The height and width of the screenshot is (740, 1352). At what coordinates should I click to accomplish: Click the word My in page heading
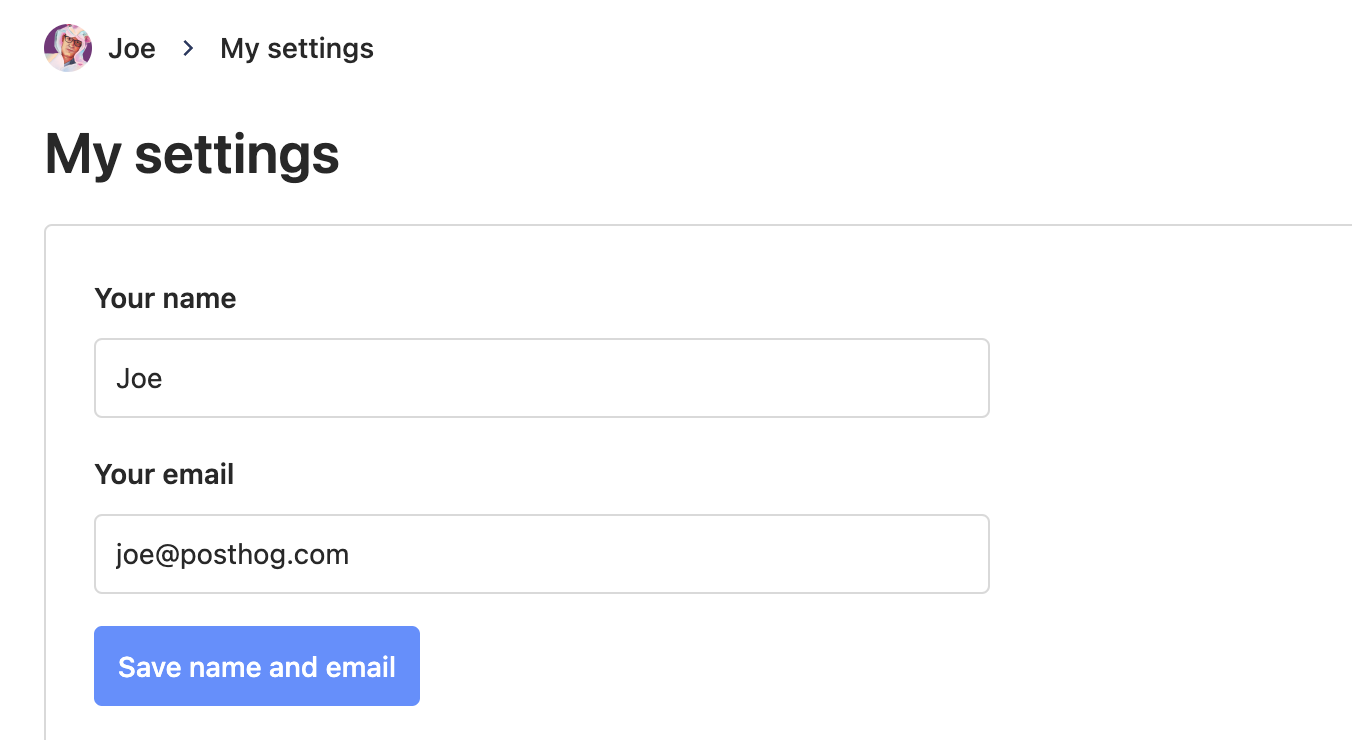(x=82, y=155)
